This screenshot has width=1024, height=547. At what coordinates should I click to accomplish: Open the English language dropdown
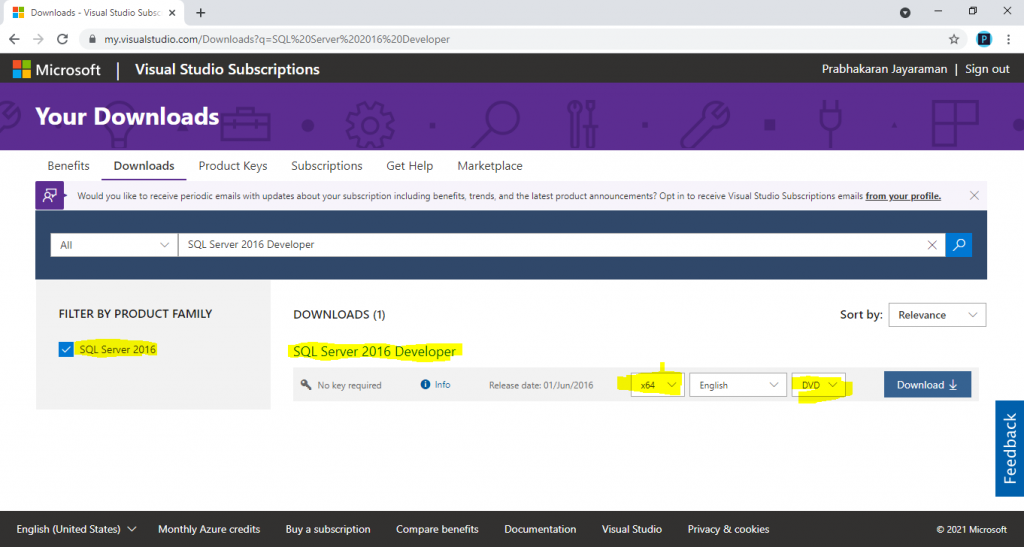click(x=738, y=385)
